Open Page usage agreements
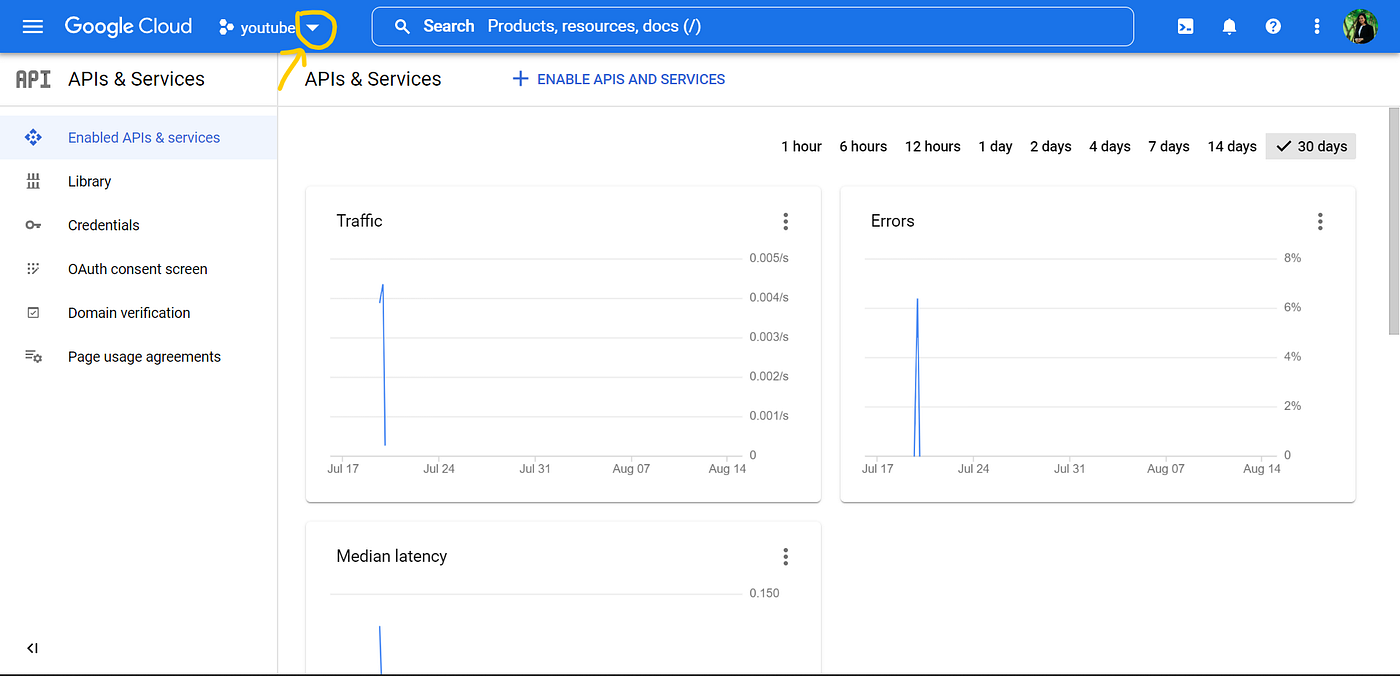The image size is (1400, 676). point(139,357)
